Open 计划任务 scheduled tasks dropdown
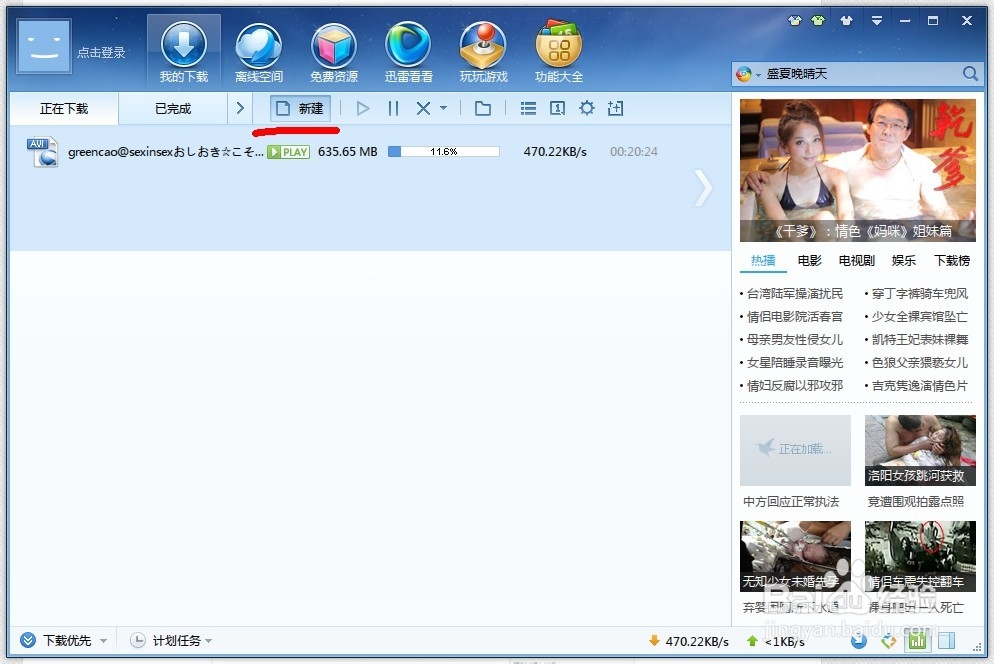The height and width of the screenshot is (664, 994). pyautogui.click(x=171, y=641)
